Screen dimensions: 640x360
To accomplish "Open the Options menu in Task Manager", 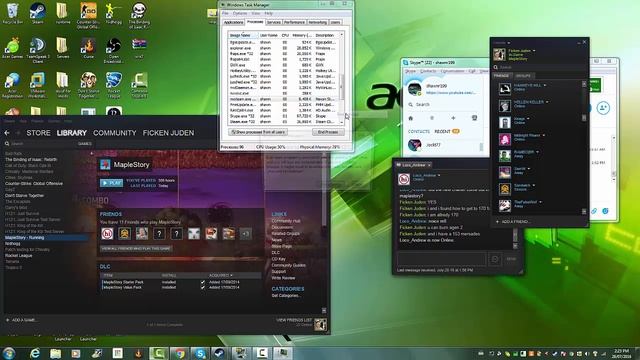I will point(240,13).
